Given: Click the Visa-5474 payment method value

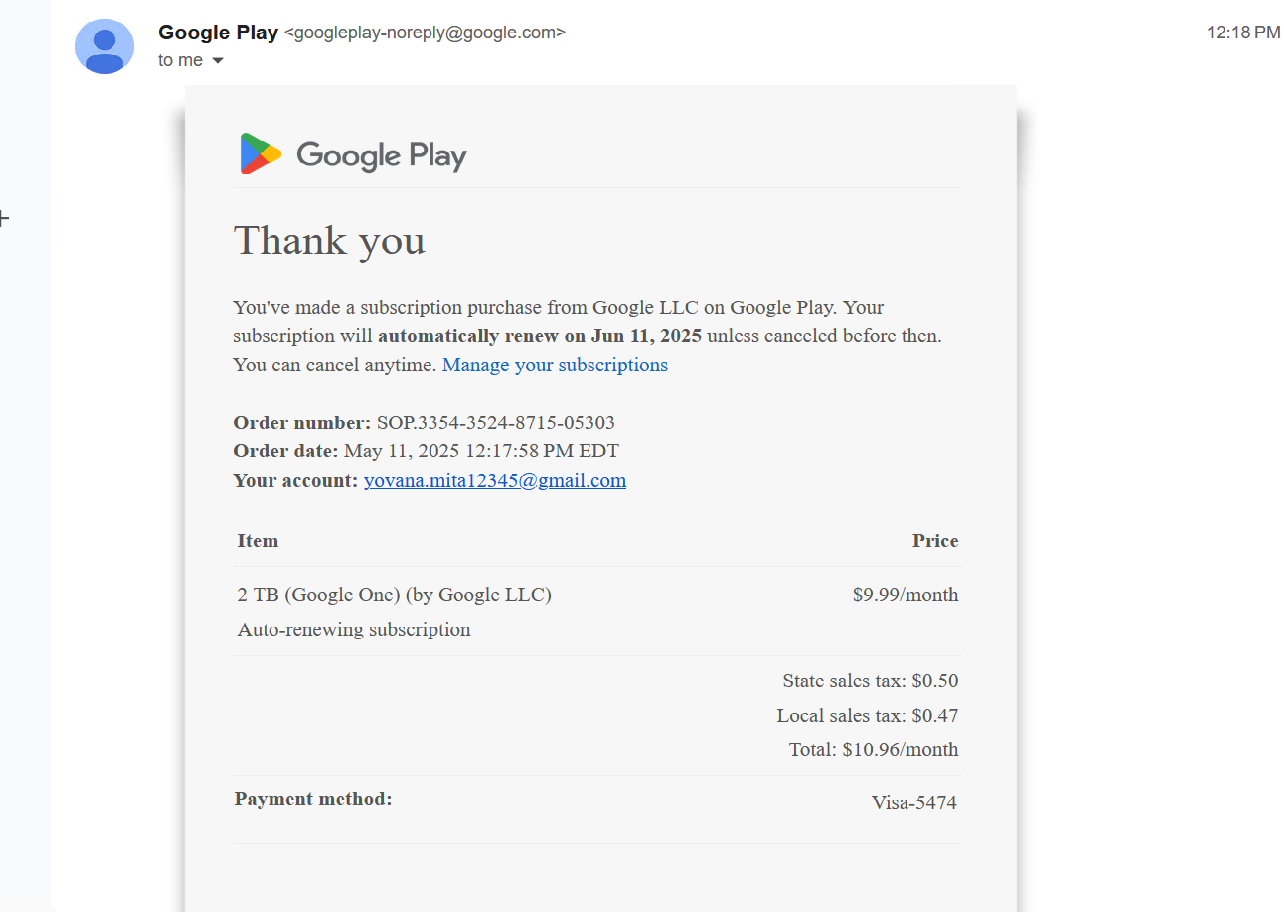Looking at the screenshot, I should tap(914, 802).
